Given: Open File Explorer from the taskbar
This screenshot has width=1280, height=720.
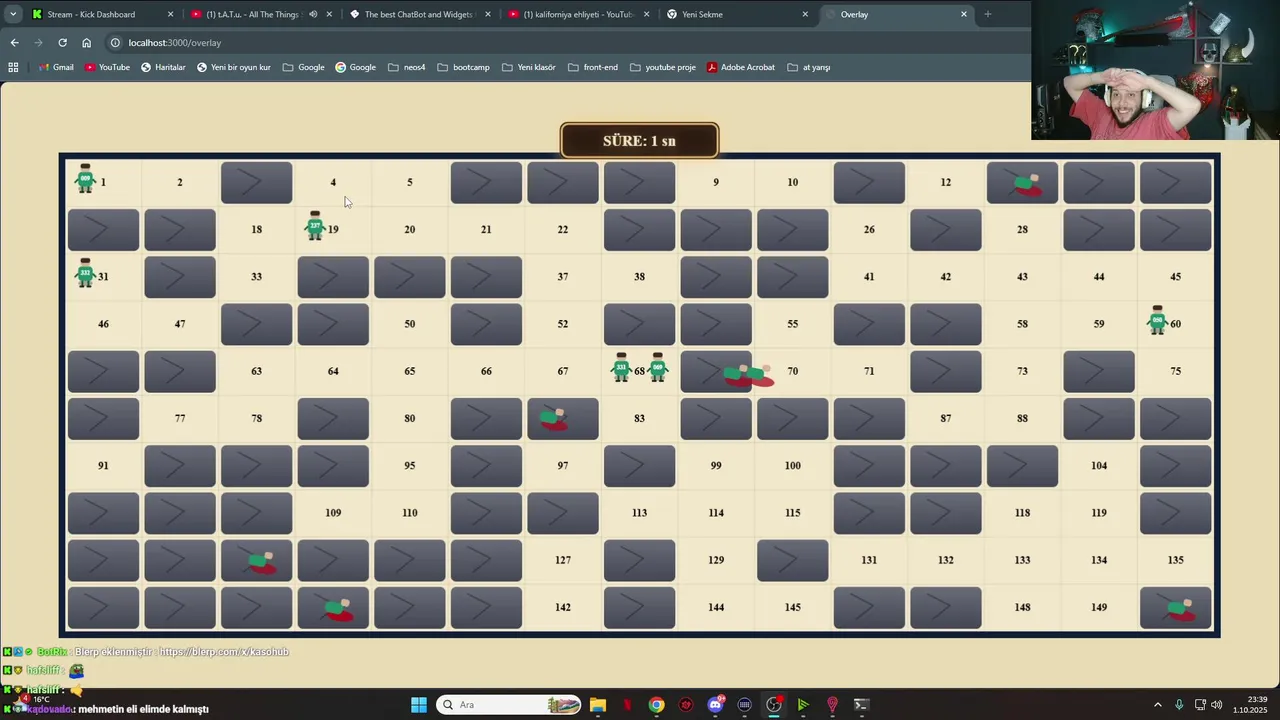Looking at the screenshot, I should pyautogui.click(x=598, y=705).
